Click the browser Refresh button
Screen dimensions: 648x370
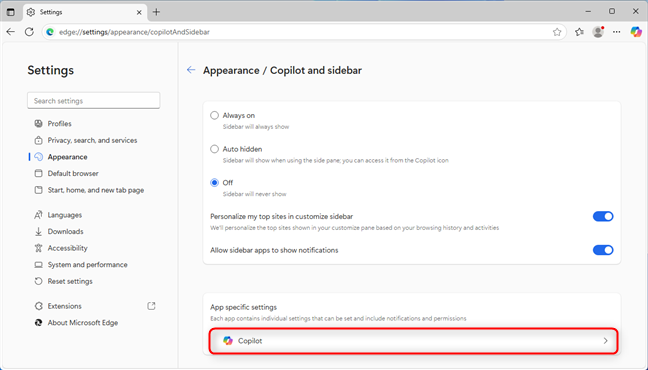tap(29, 32)
